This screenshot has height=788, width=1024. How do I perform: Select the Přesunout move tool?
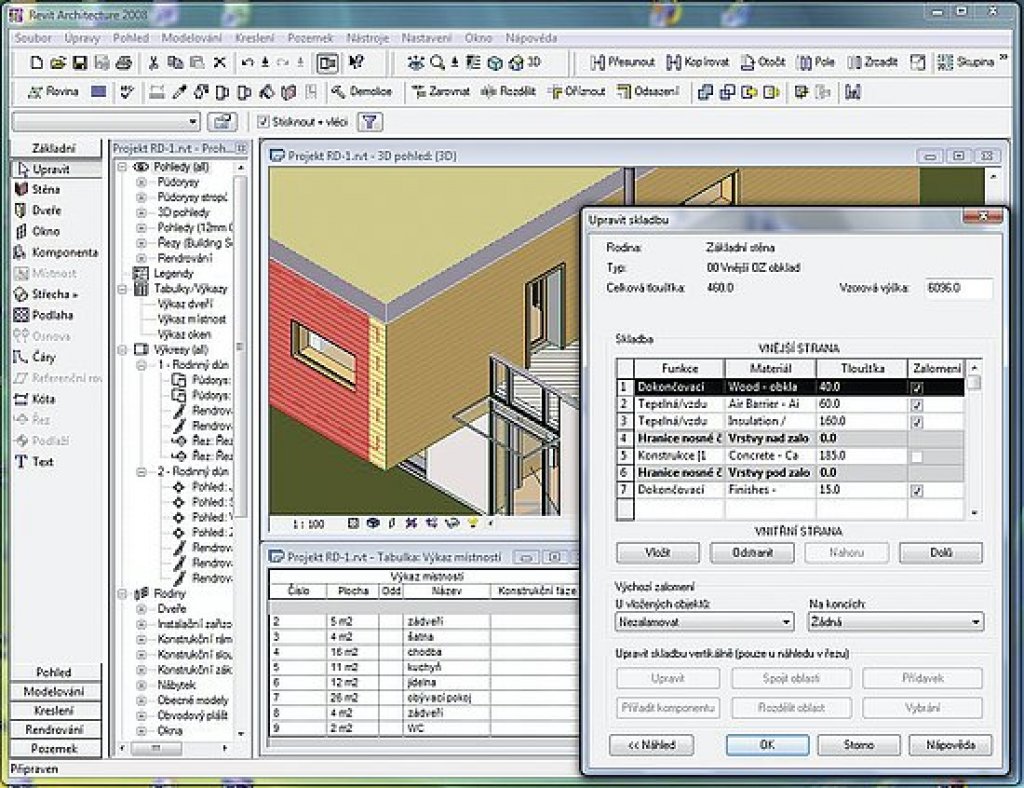(622, 62)
